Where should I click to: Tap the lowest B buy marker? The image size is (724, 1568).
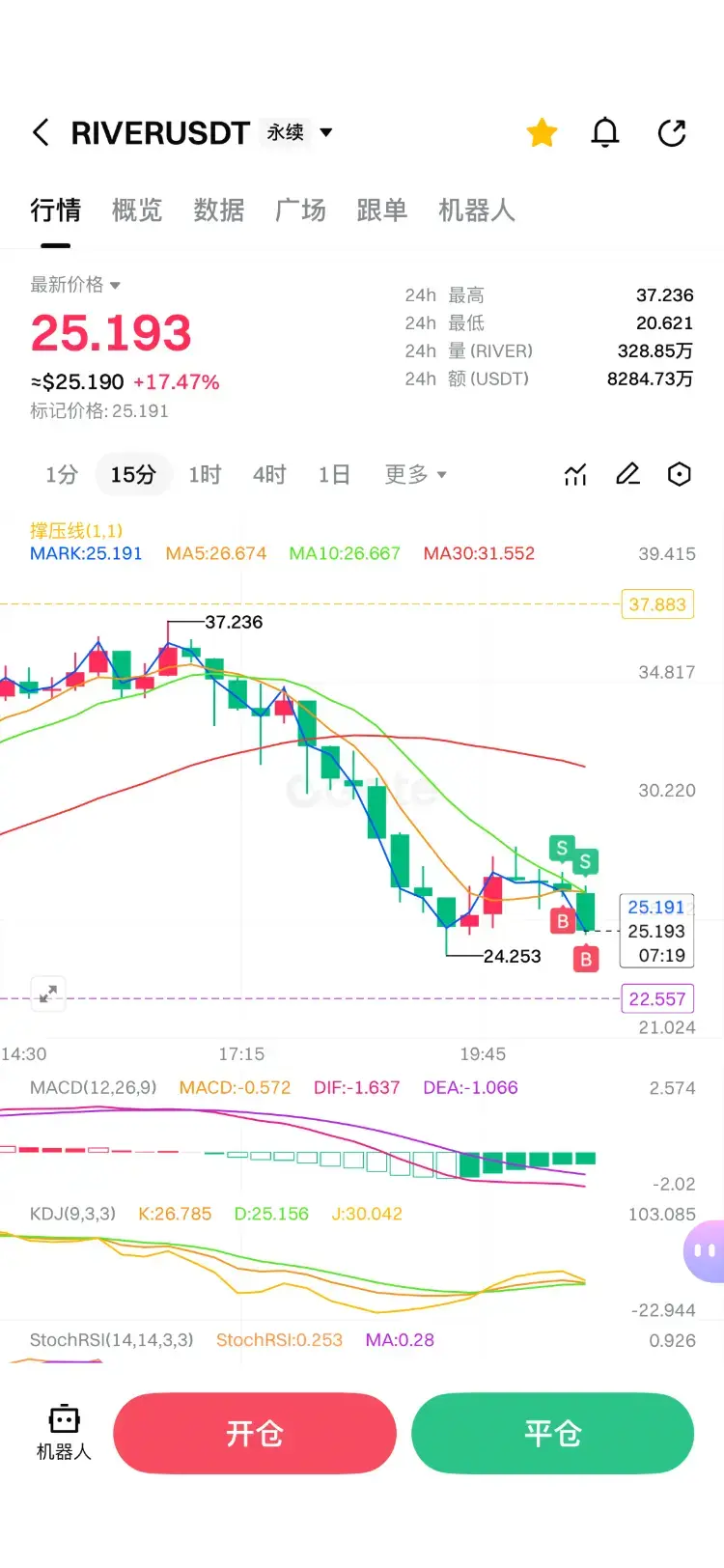(586, 959)
